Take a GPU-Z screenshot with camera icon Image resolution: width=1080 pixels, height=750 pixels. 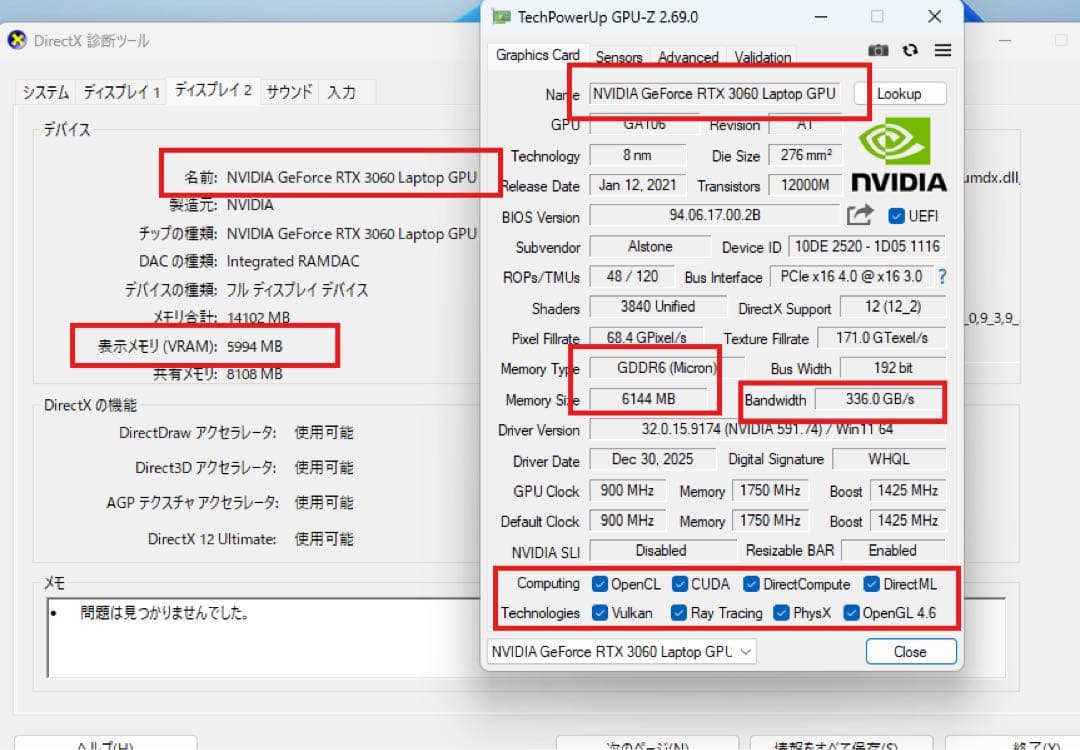point(878,50)
